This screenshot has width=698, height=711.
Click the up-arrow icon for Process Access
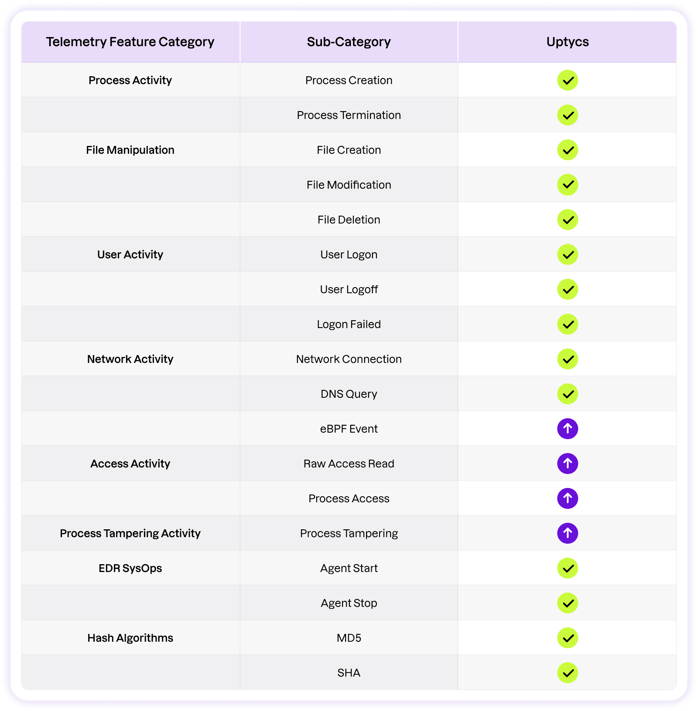click(x=567, y=498)
